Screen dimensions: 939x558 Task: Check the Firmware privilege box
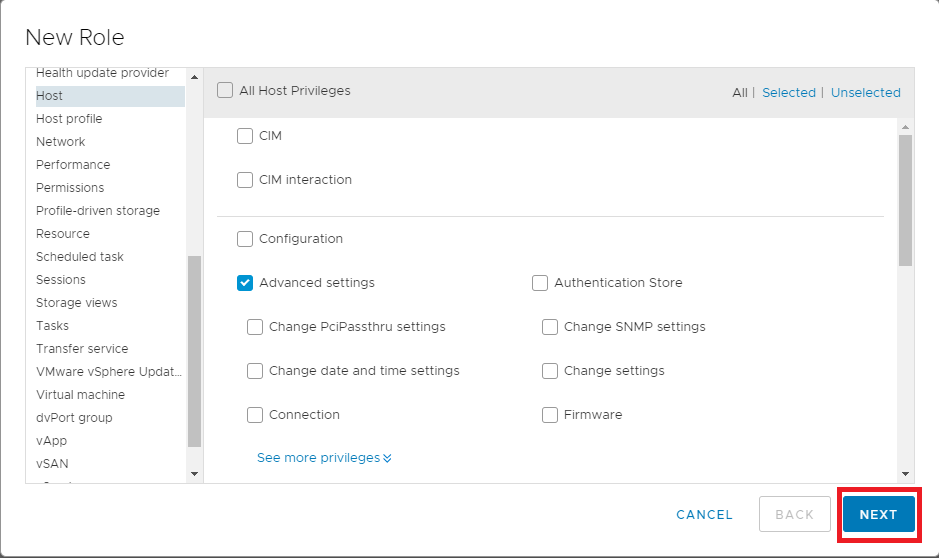(x=550, y=415)
